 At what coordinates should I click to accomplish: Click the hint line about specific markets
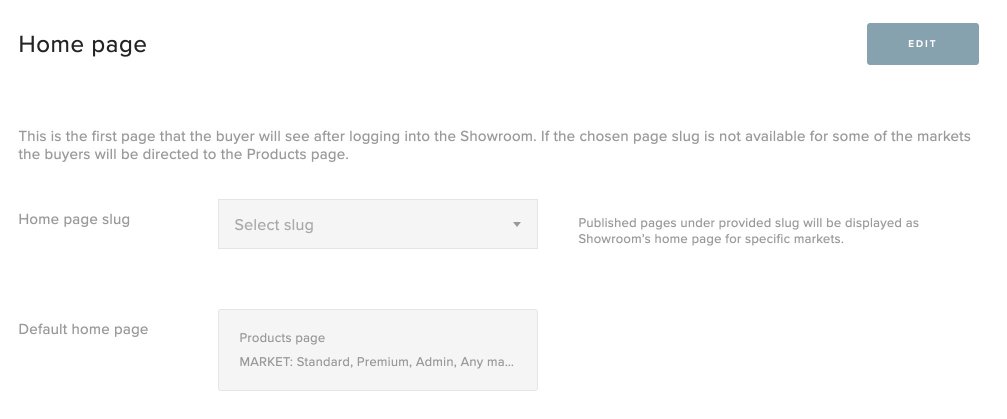point(710,241)
